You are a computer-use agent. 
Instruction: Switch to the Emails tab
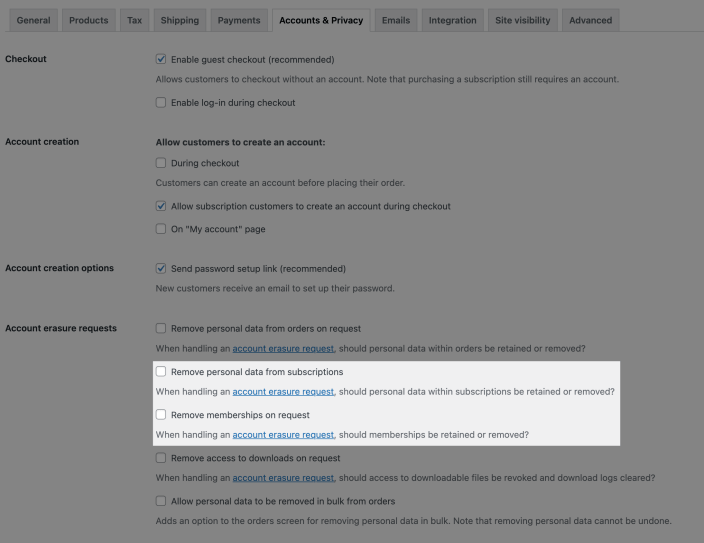click(x=396, y=20)
